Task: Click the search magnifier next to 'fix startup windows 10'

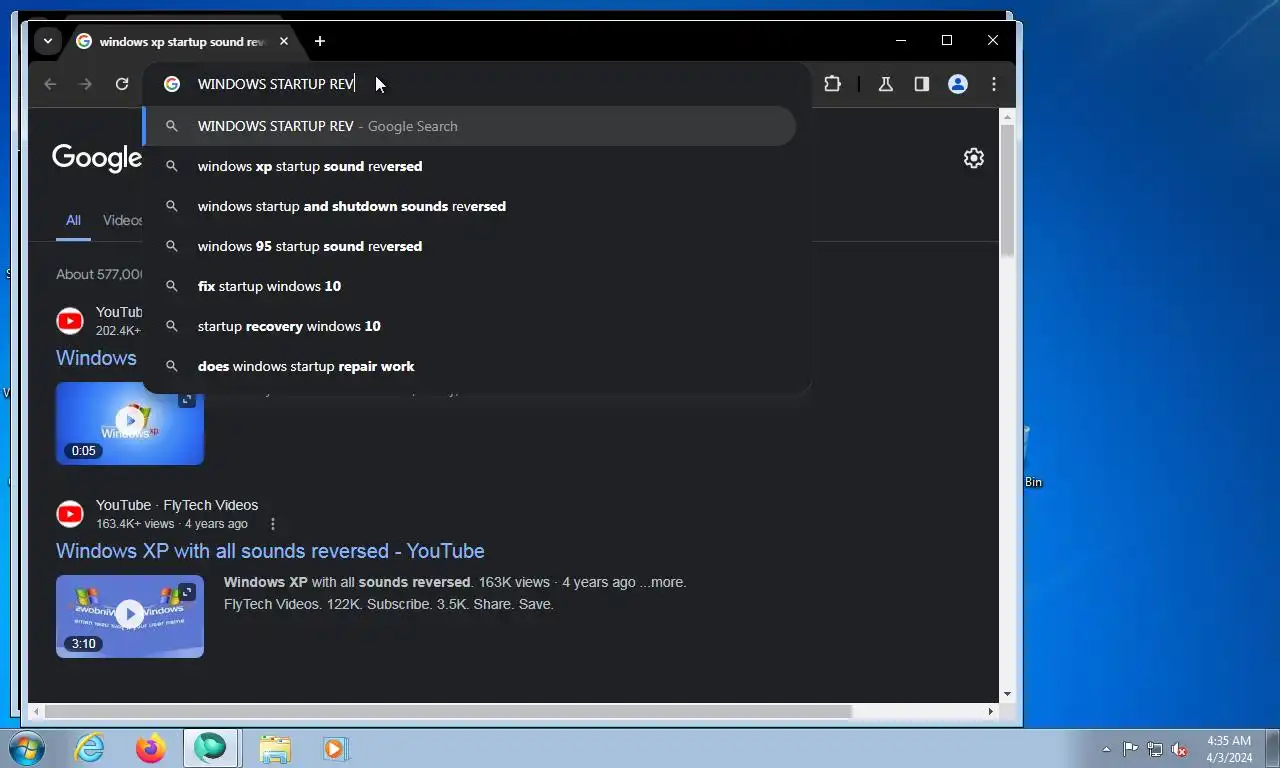Action: 172,286
